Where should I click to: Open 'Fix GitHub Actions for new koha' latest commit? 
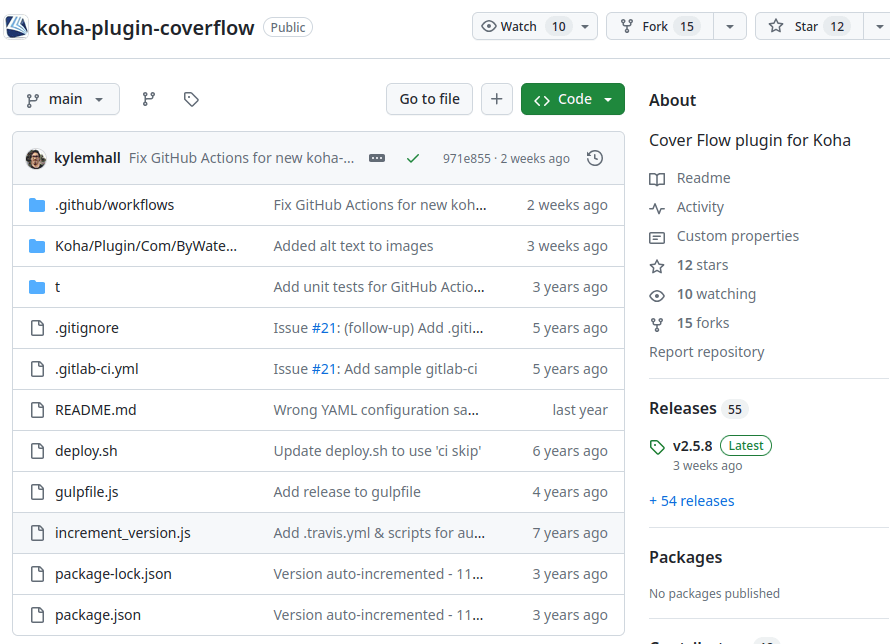coord(241,158)
